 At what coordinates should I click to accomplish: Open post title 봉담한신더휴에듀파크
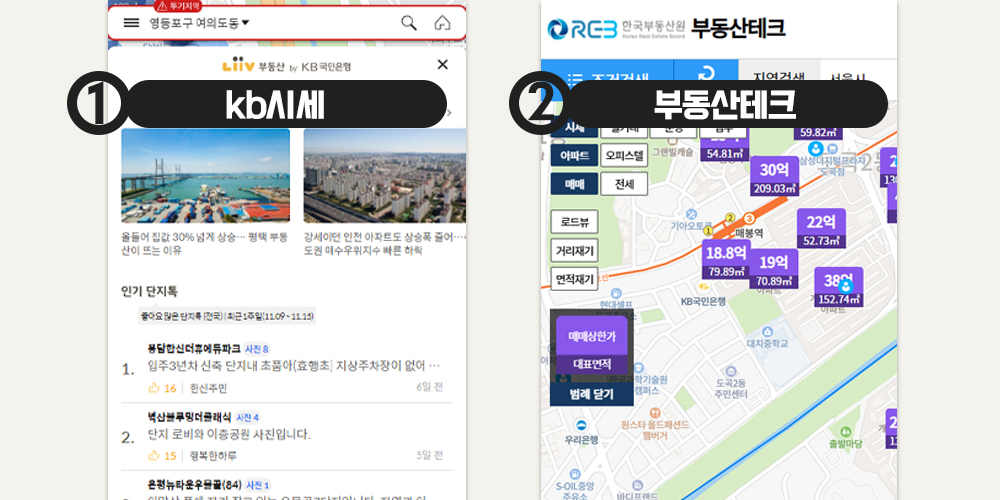(x=194, y=349)
